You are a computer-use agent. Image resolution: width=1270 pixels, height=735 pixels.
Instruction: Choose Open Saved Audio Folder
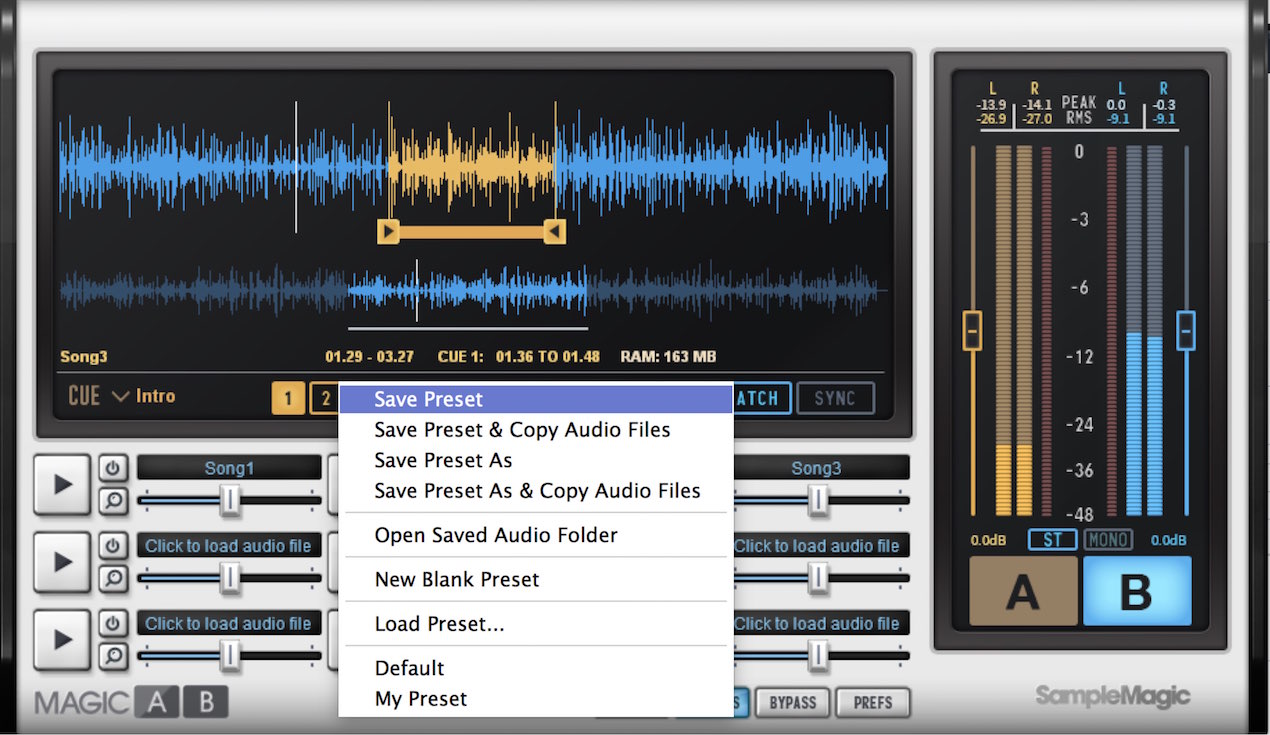tap(536, 535)
